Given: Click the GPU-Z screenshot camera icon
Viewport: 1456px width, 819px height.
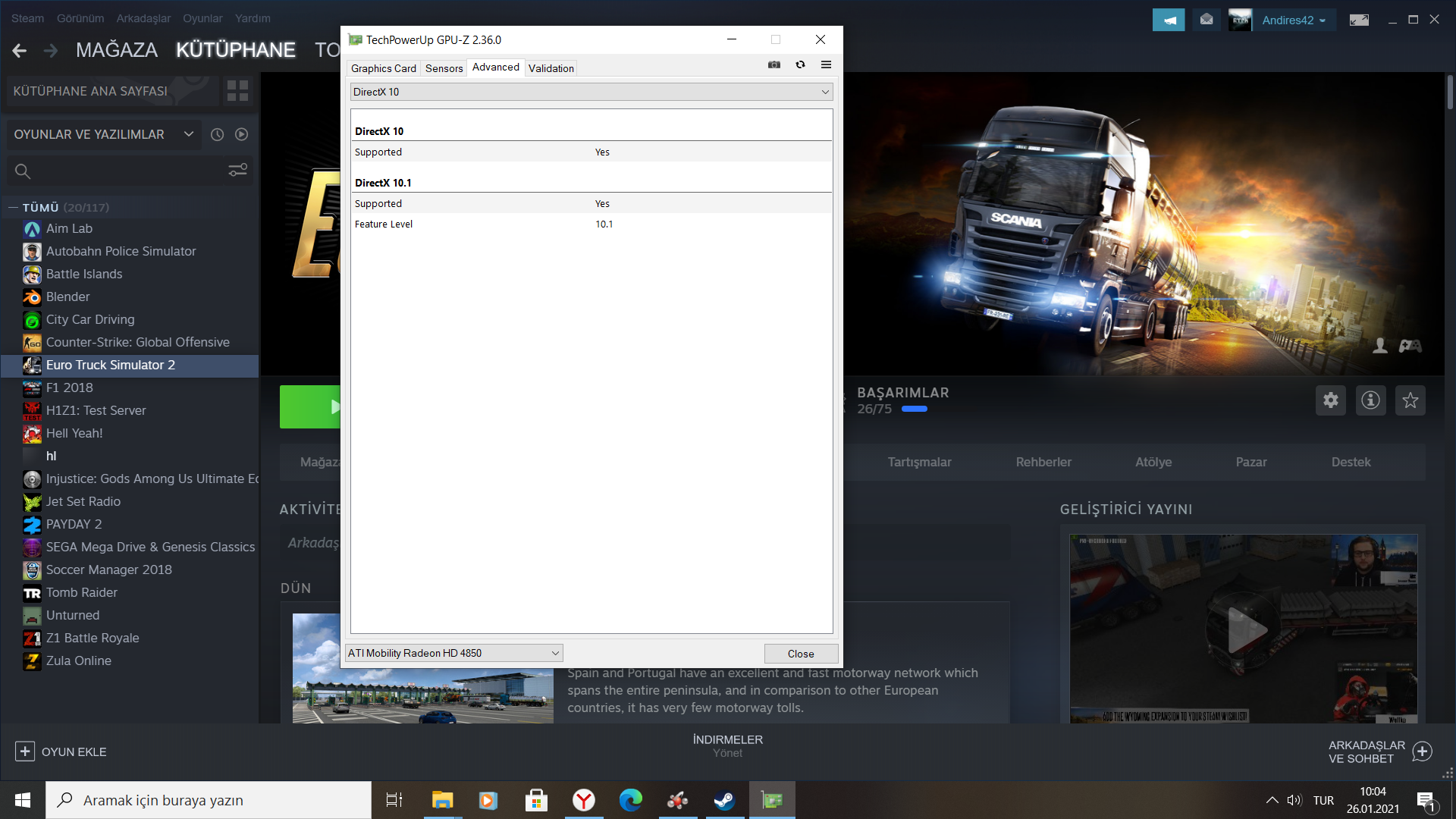Looking at the screenshot, I should click(773, 65).
